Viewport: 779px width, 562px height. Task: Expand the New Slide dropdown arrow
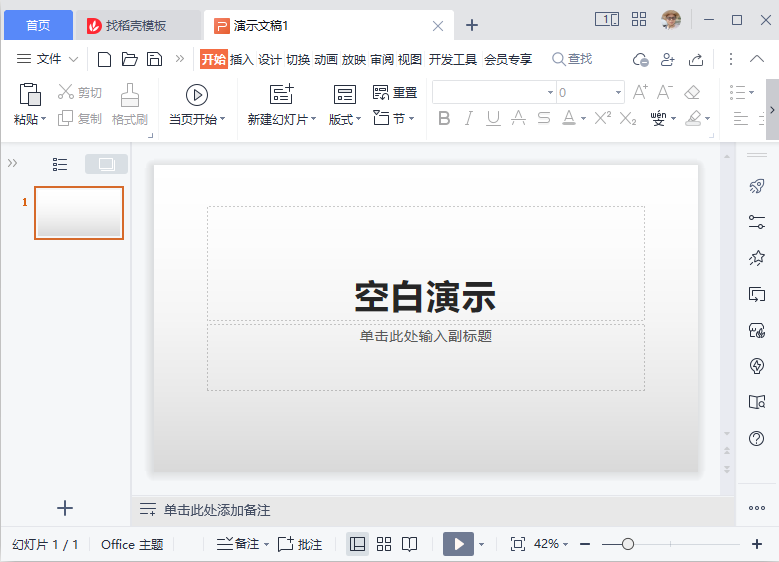coord(313,119)
